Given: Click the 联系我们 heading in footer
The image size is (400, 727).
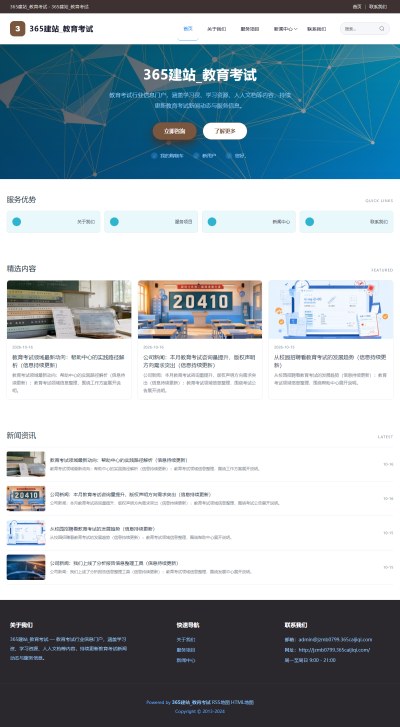Looking at the screenshot, I should [296, 625].
